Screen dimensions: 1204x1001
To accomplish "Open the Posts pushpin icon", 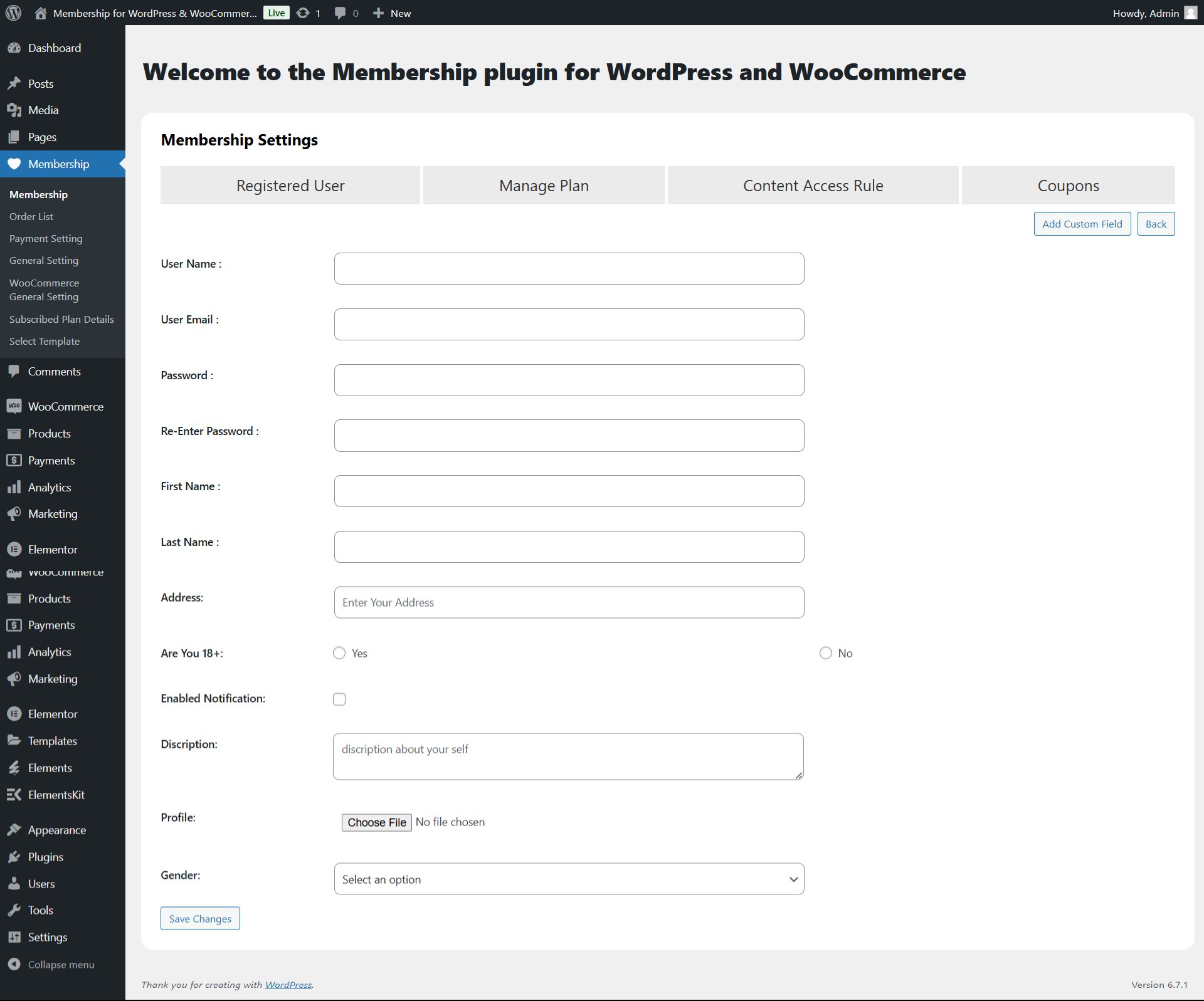I will 14,83.
